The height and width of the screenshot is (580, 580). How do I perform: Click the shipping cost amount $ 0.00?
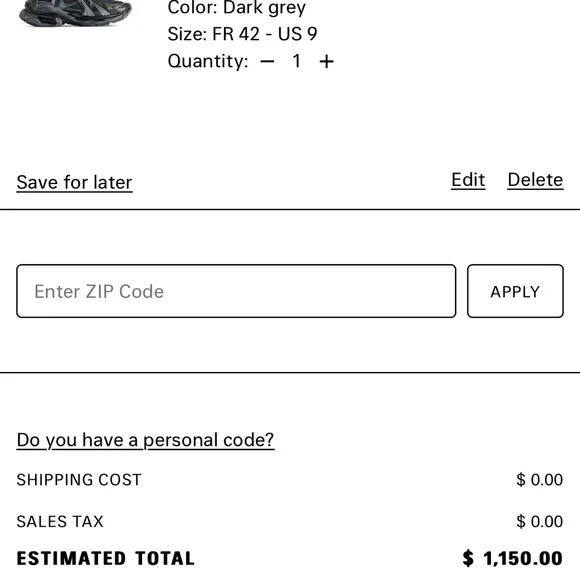click(x=540, y=480)
